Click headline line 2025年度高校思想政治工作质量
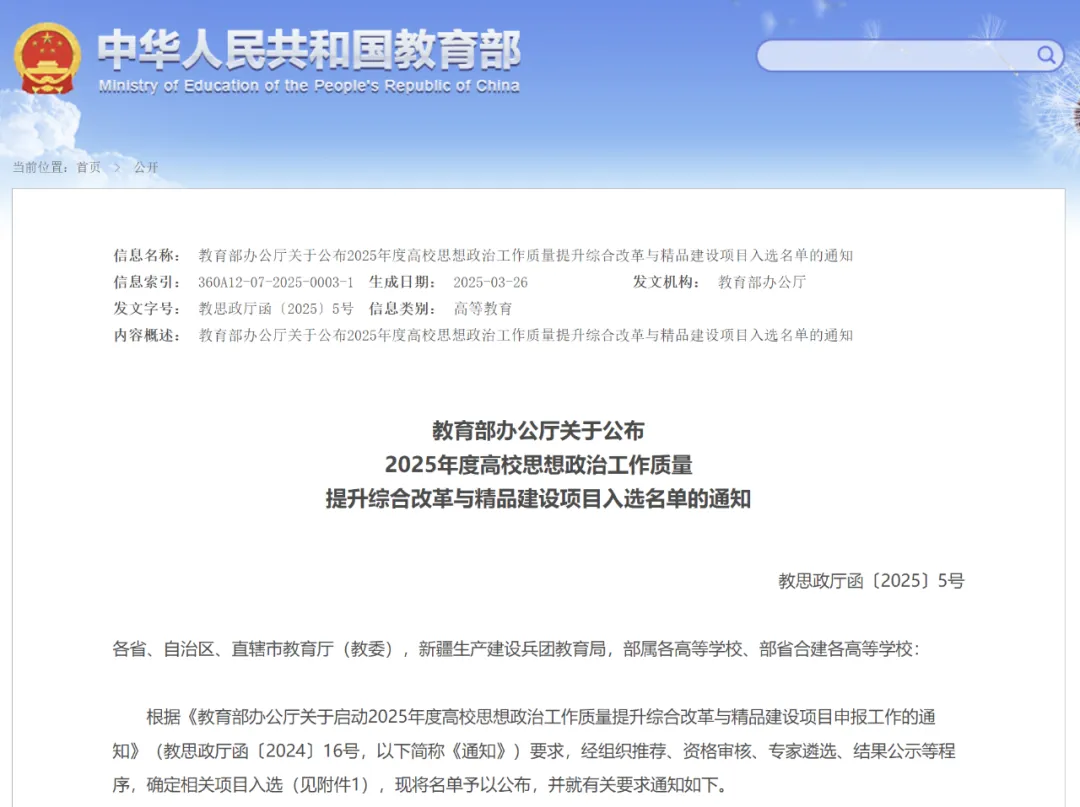 pos(538,465)
